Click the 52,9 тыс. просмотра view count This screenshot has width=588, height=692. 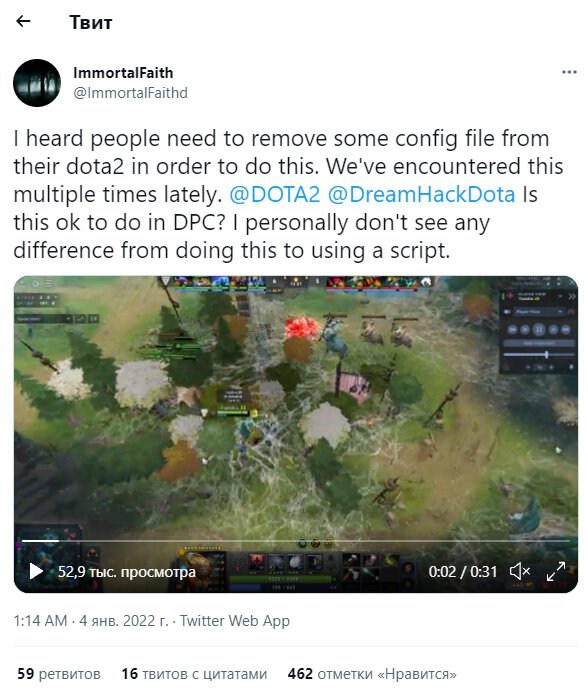(127, 572)
